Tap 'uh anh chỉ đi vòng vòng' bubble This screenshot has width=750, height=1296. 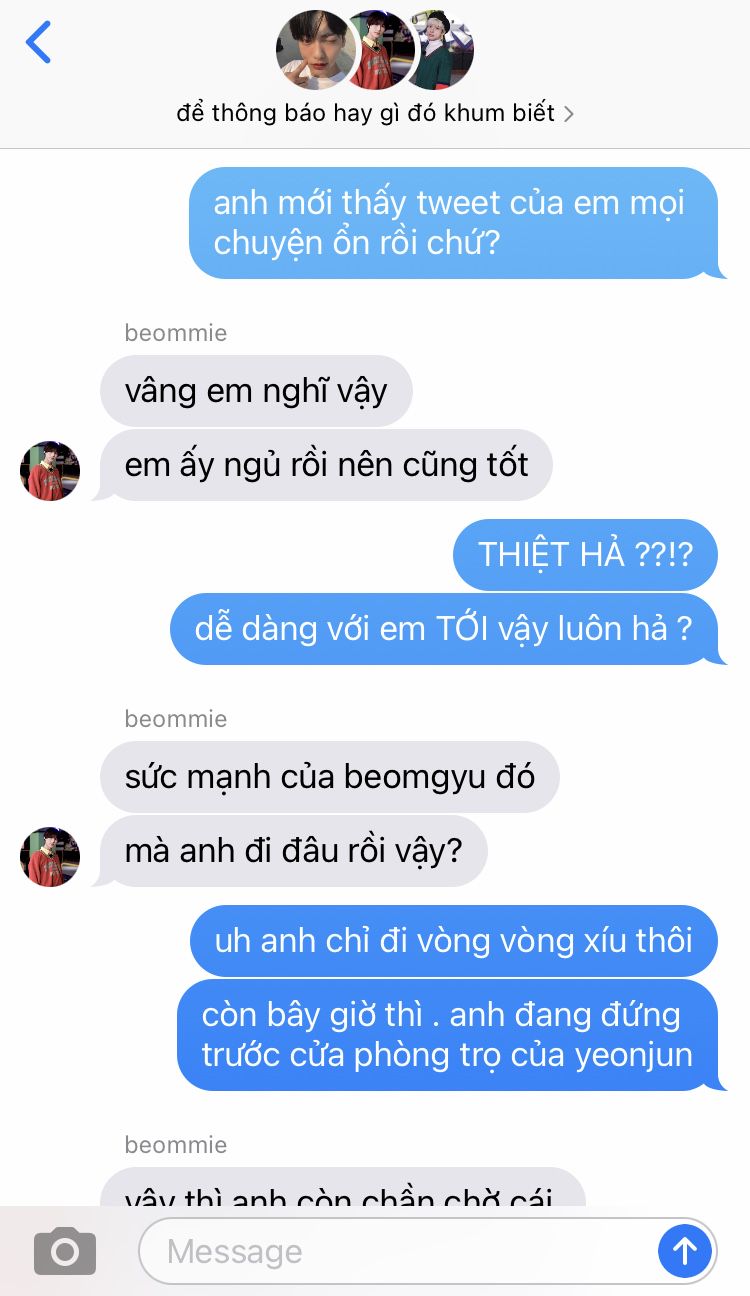pyautogui.click(x=454, y=940)
